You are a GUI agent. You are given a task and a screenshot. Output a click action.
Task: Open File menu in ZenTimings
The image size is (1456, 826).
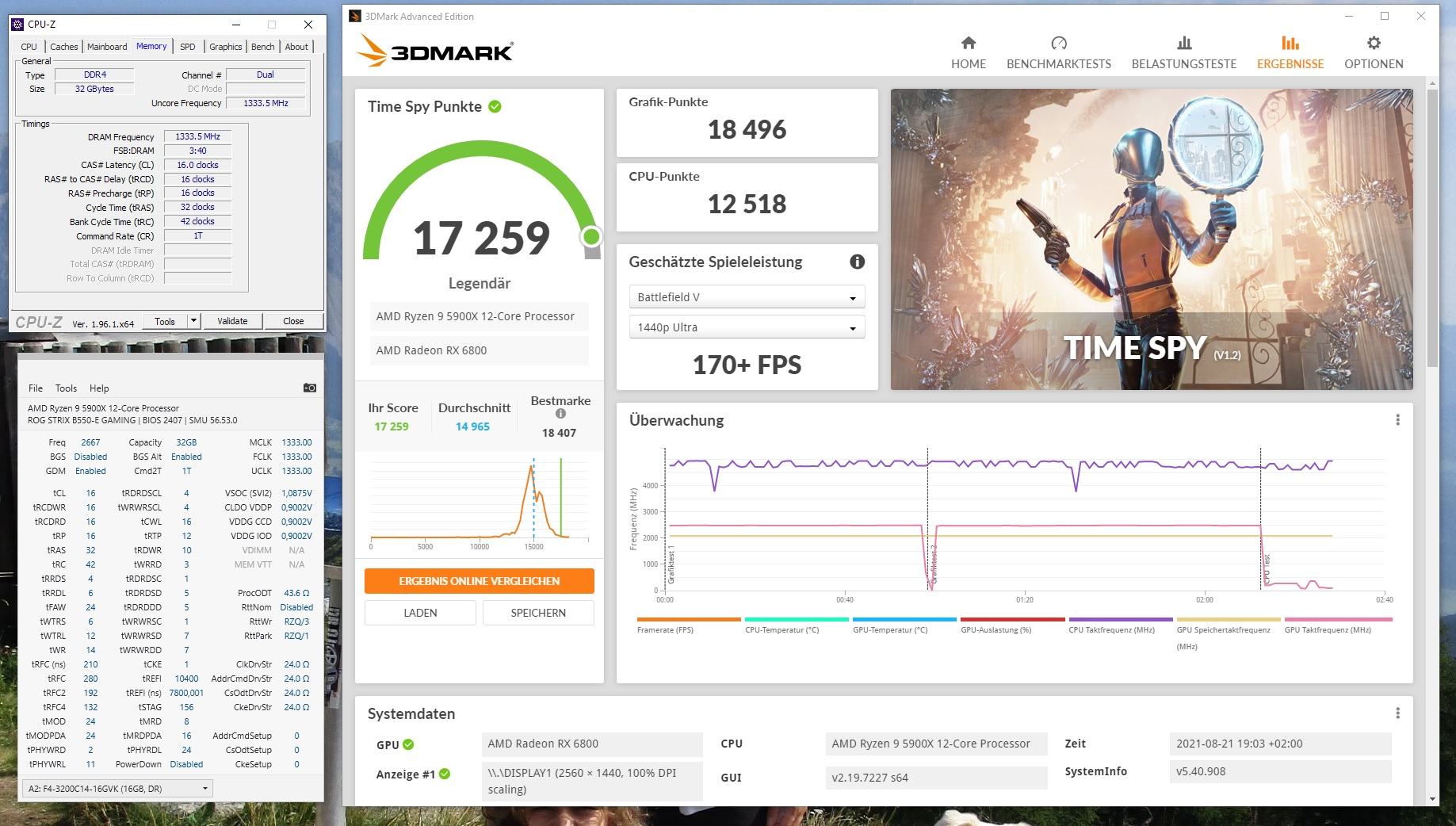point(36,388)
